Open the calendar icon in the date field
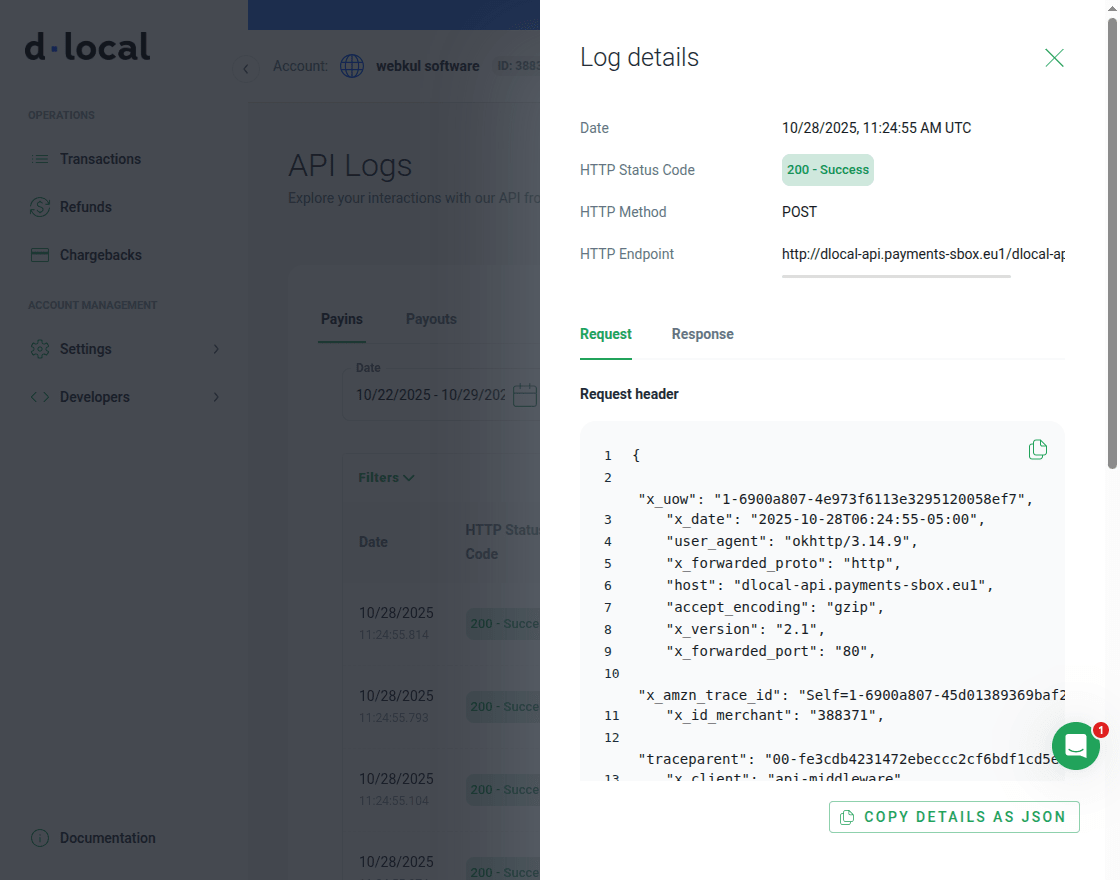 coord(524,394)
